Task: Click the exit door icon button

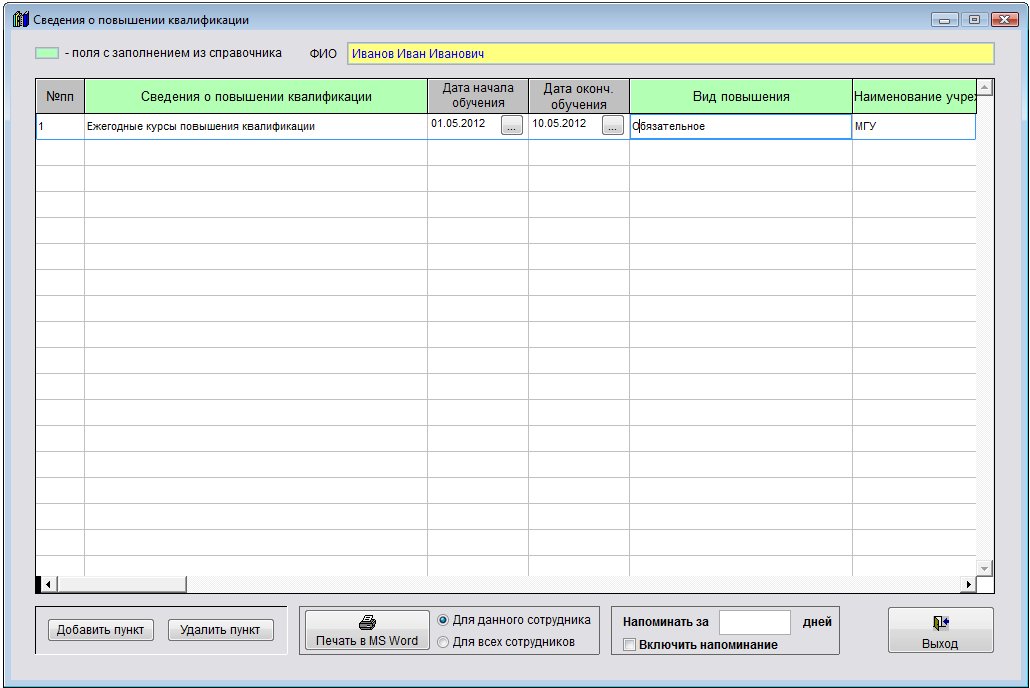Action: click(940, 622)
